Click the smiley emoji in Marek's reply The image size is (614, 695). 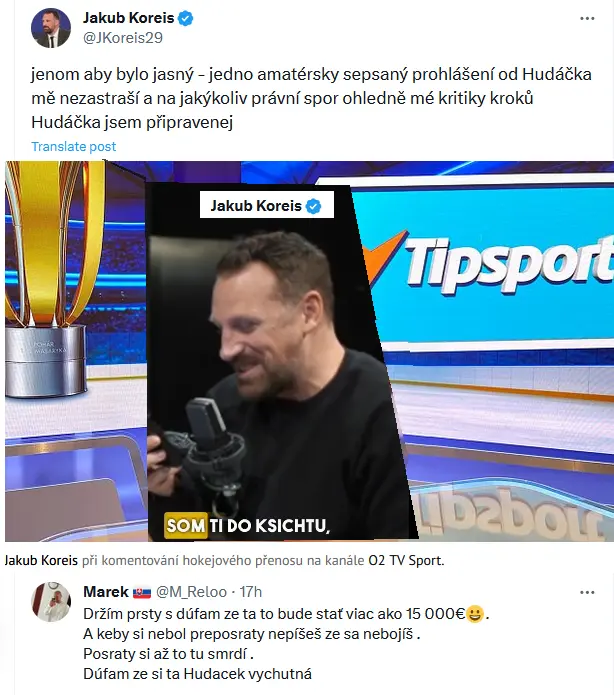pos(475,614)
